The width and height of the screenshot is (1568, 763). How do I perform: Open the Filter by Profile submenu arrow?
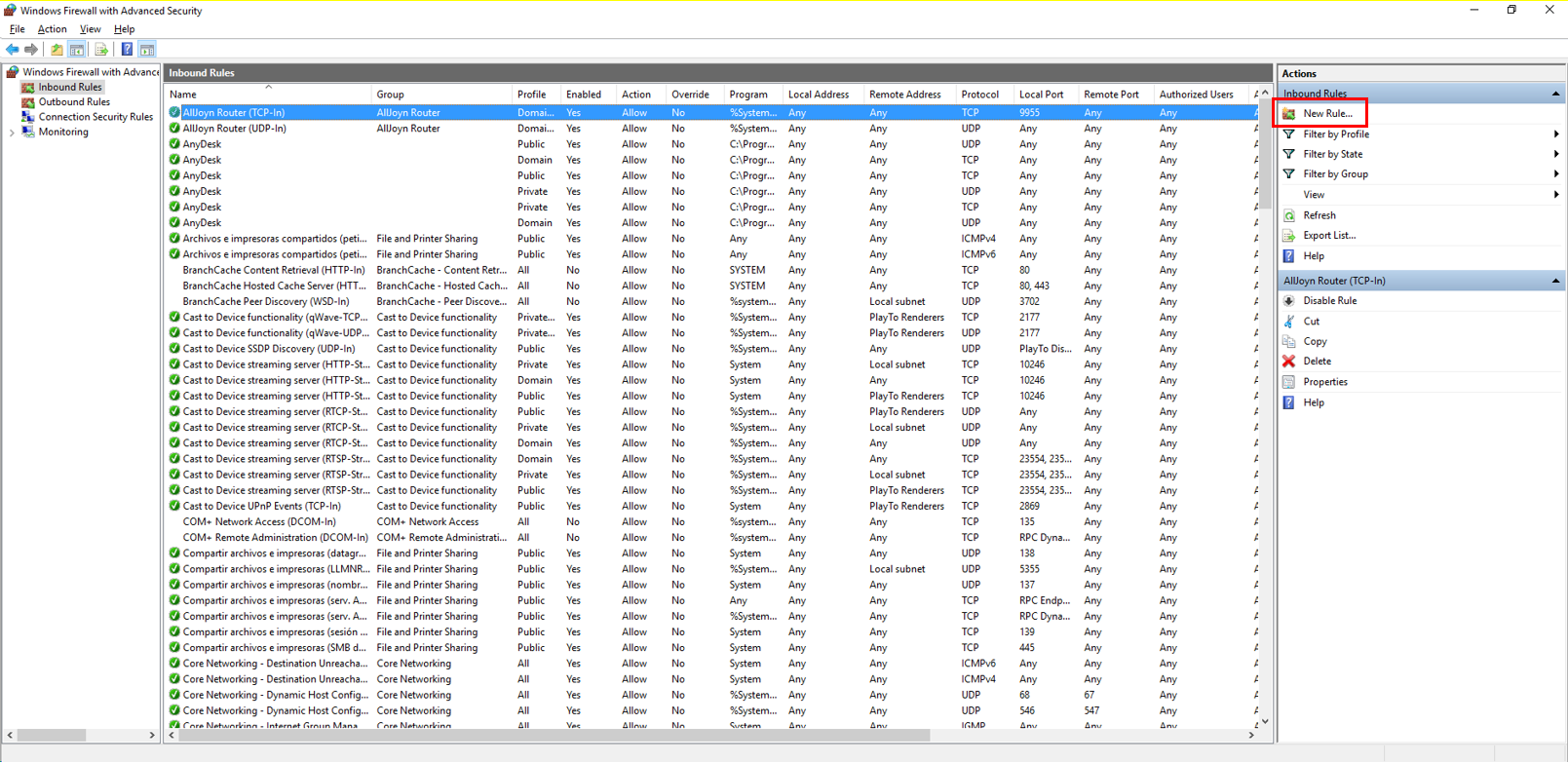(x=1556, y=134)
